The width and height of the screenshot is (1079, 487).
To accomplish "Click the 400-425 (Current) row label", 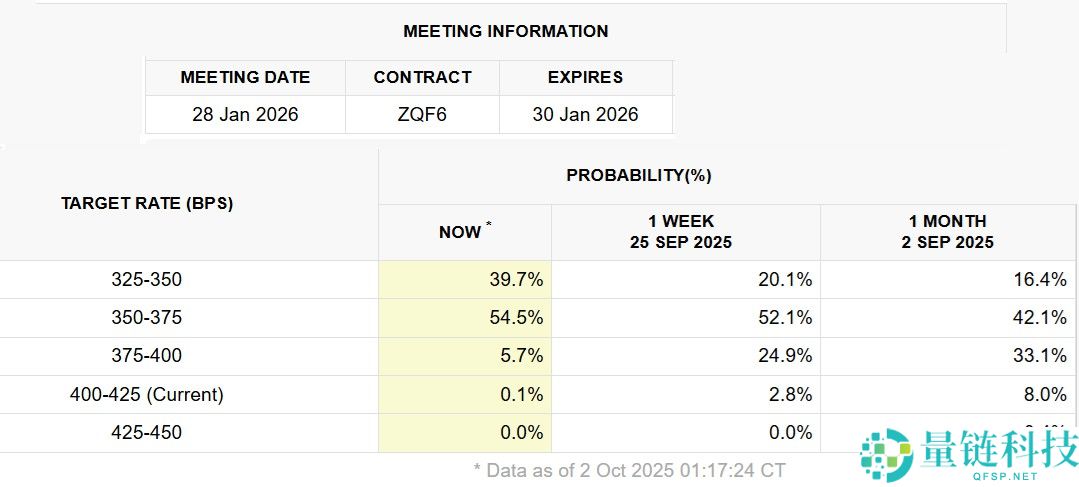I will 147,394.
